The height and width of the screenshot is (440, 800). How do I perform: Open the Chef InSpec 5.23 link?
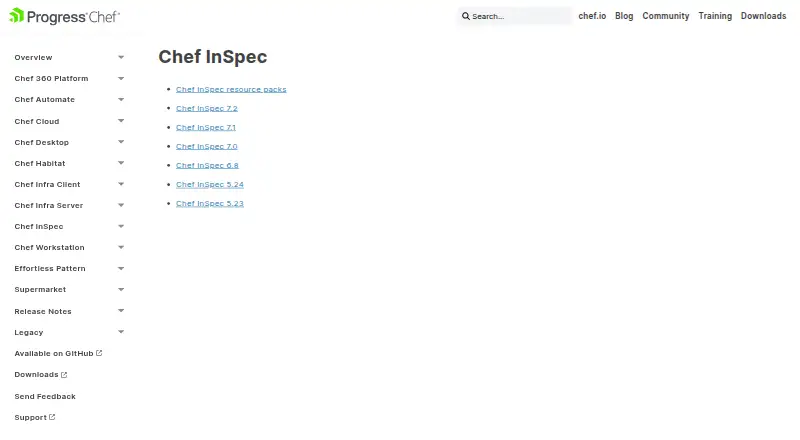click(x=210, y=203)
